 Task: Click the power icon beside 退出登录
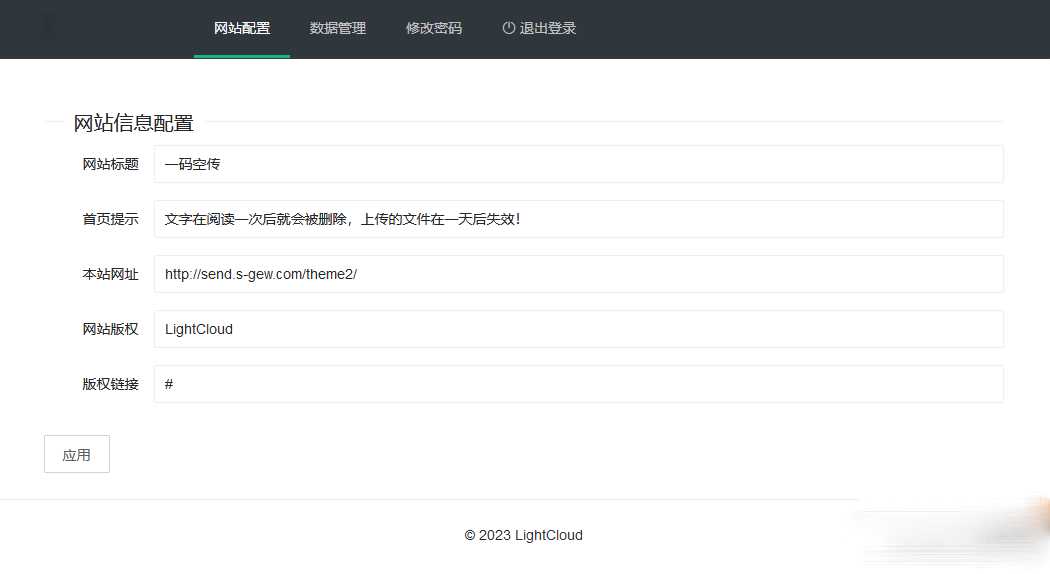coord(509,29)
